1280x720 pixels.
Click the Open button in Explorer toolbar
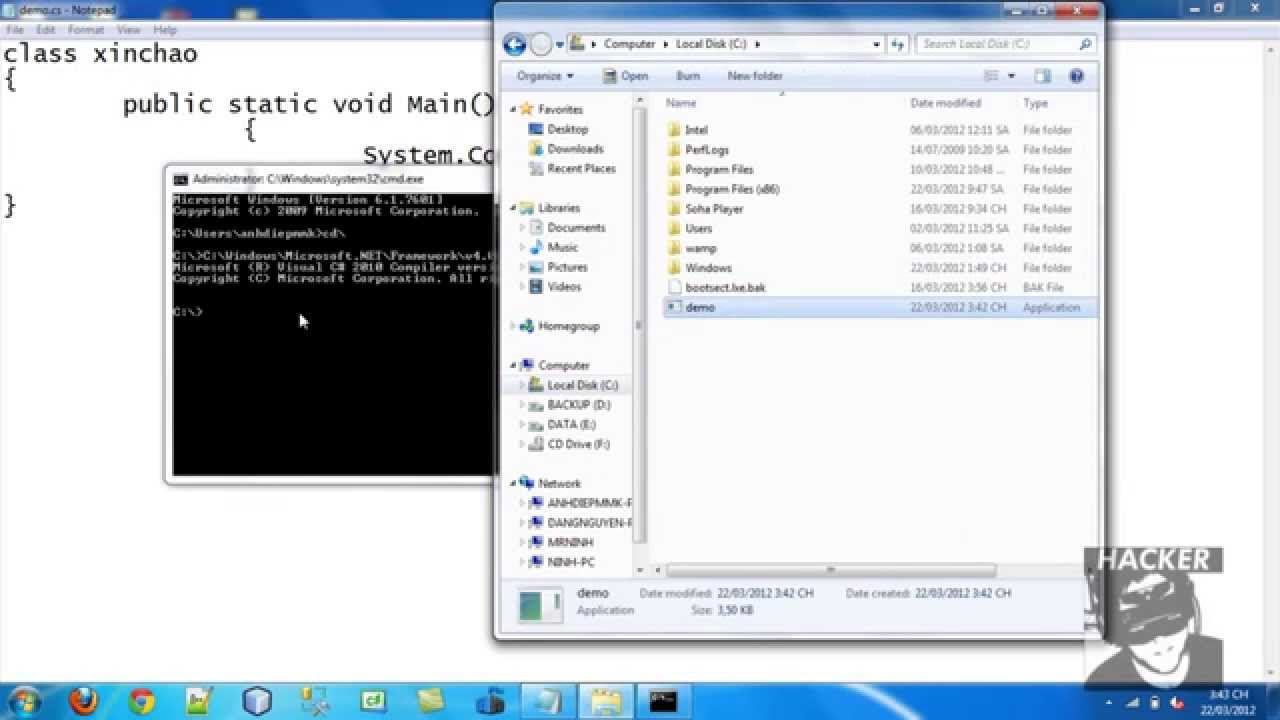click(626, 76)
